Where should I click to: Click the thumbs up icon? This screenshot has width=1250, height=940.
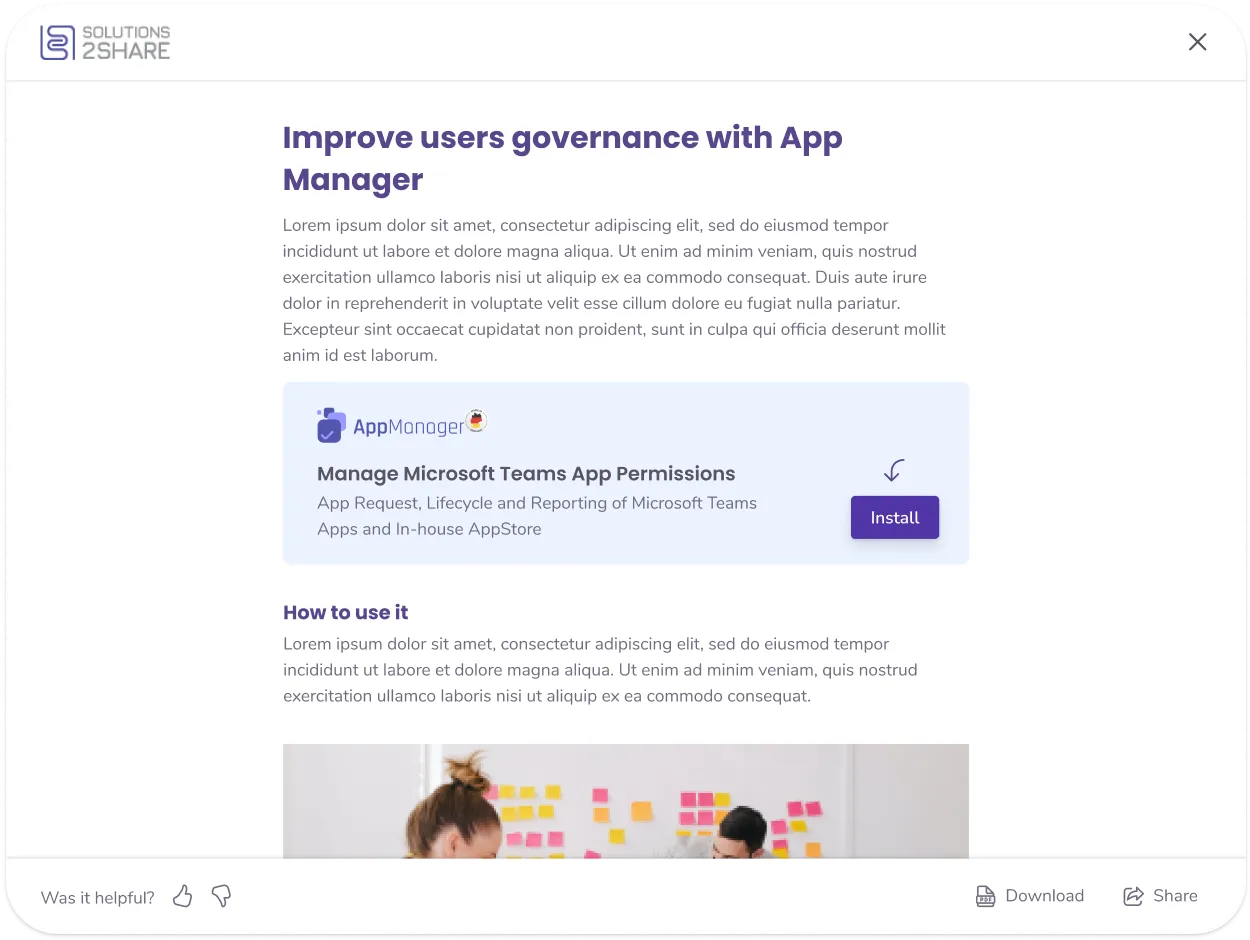tap(182, 896)
